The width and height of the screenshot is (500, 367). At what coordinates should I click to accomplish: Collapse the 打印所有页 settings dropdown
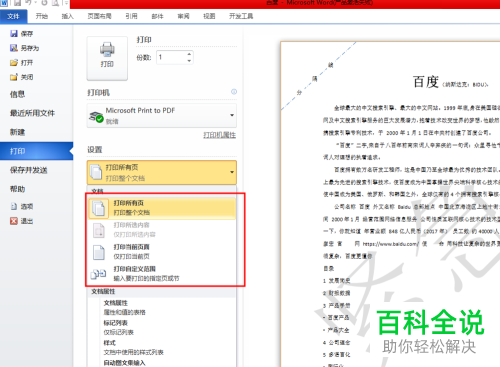tap(162, 173)
